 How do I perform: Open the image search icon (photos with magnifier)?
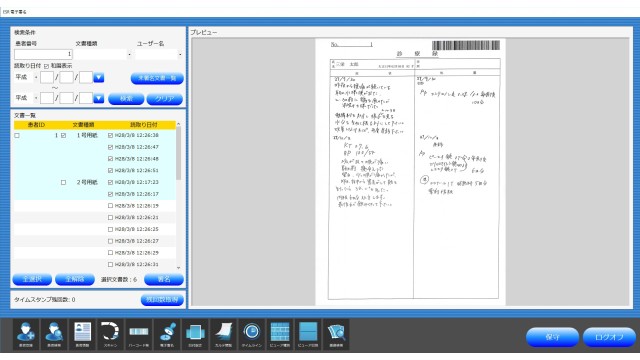click(336, 334)
